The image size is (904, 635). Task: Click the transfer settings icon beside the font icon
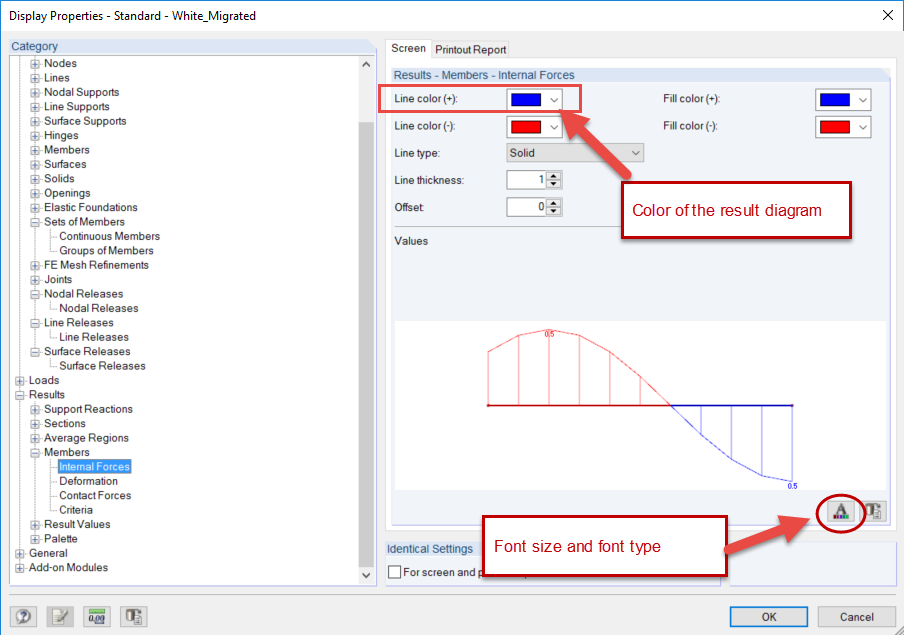(x=872, y=511)
